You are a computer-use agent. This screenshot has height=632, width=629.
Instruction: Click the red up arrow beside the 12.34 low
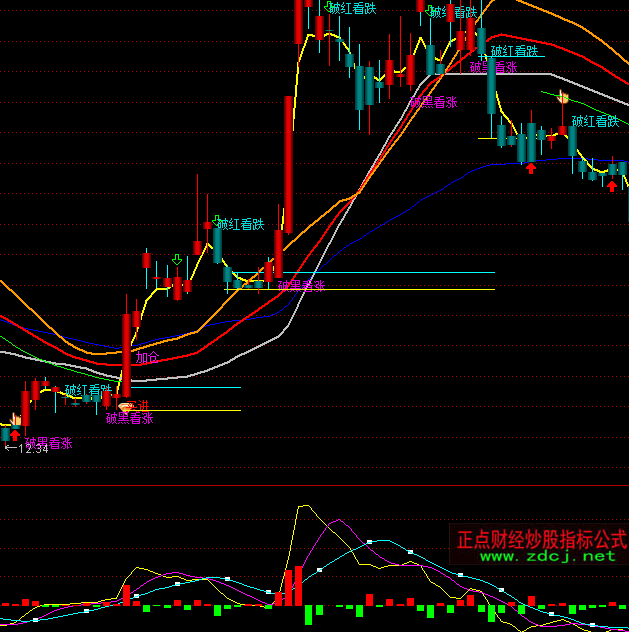(15, 435)
